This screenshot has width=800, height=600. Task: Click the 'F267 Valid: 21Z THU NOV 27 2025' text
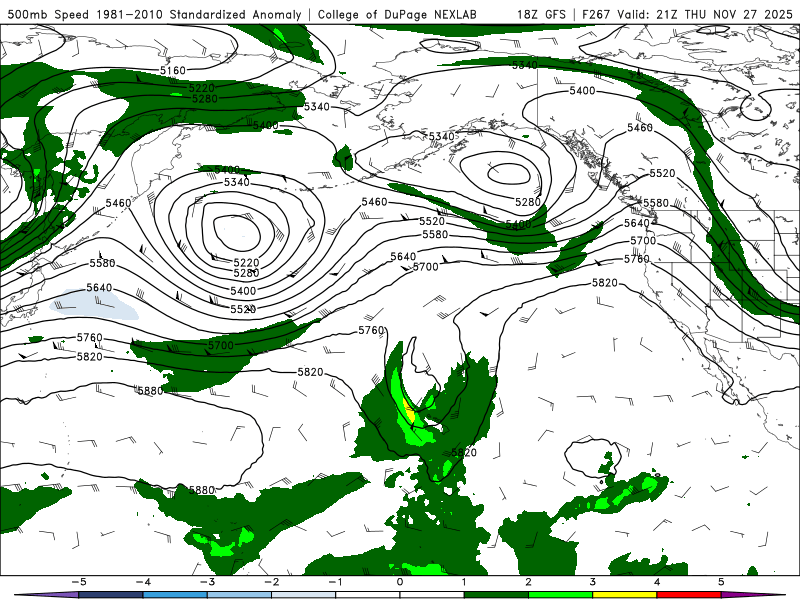[x=687, y=15]
